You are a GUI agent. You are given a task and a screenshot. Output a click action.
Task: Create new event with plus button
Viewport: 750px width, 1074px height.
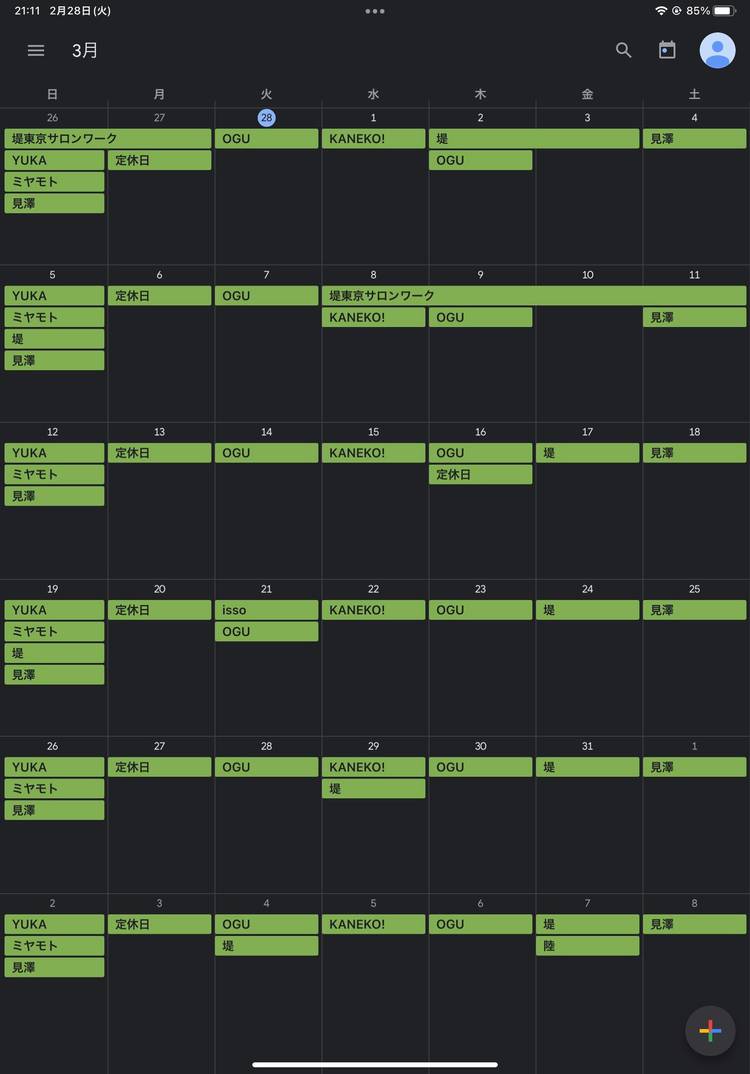[x=710, y=1030]
